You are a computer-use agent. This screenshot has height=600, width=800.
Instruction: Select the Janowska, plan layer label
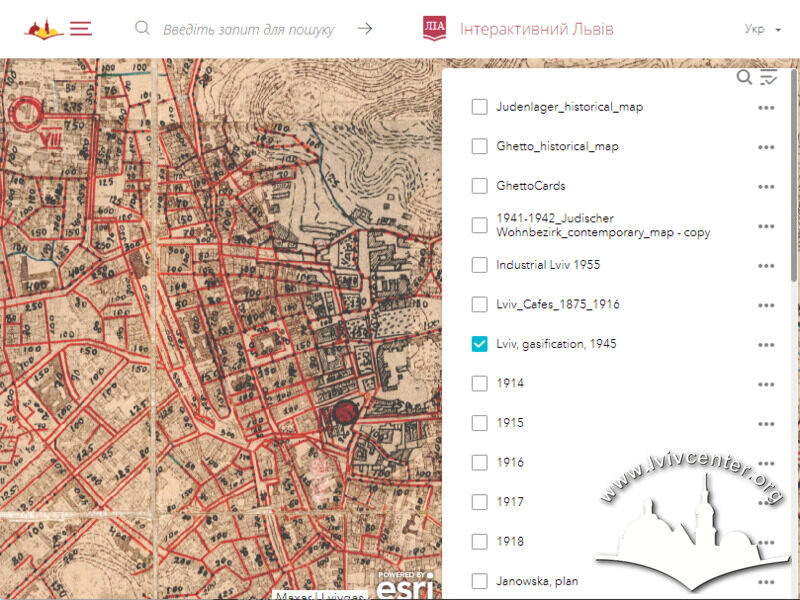pos(537,581)
